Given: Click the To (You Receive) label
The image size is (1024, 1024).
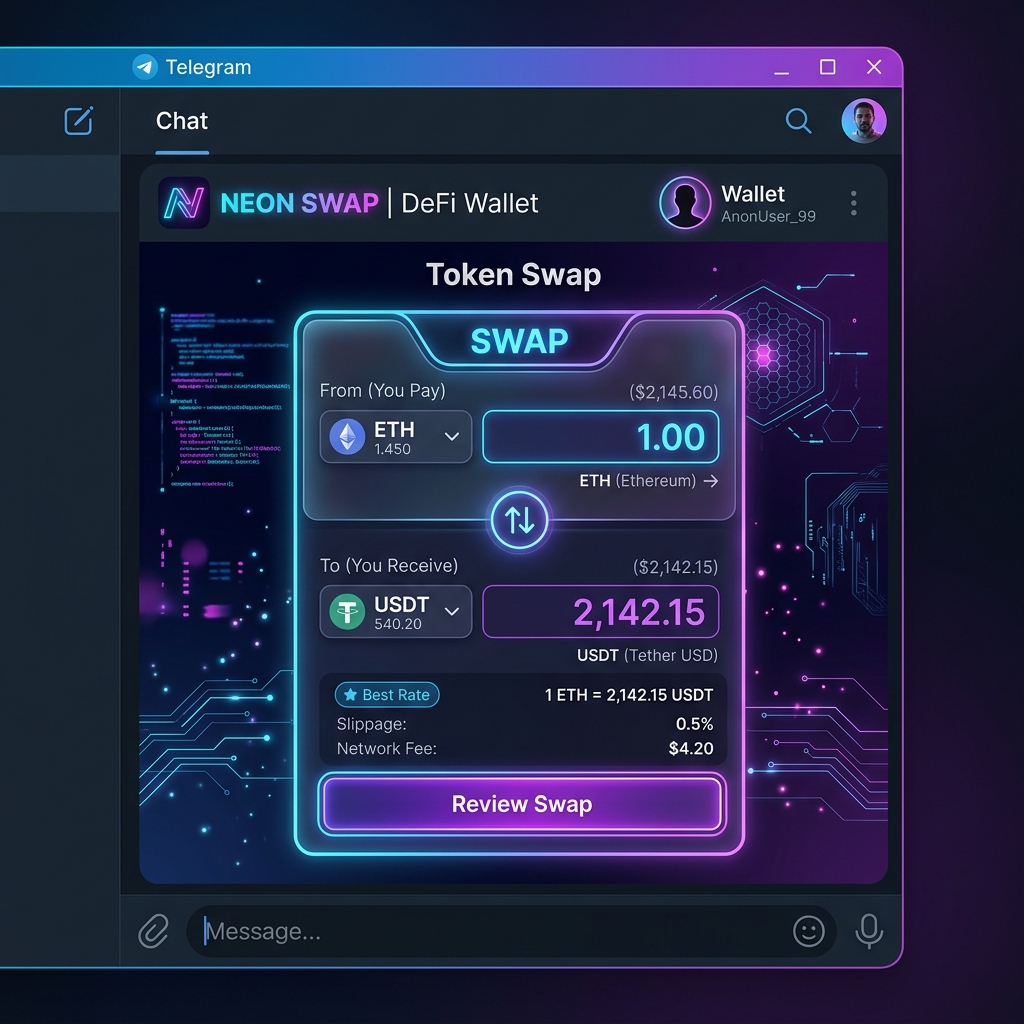Looking at the screenshot, I should click(x=389, y=566).
